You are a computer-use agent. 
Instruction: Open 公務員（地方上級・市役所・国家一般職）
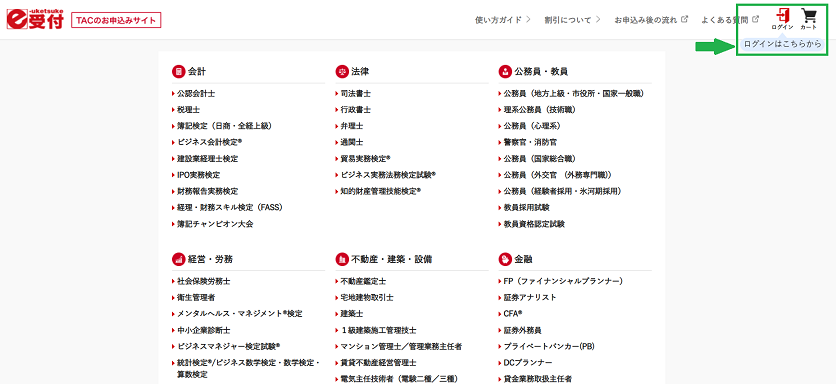tap(574, 93)
